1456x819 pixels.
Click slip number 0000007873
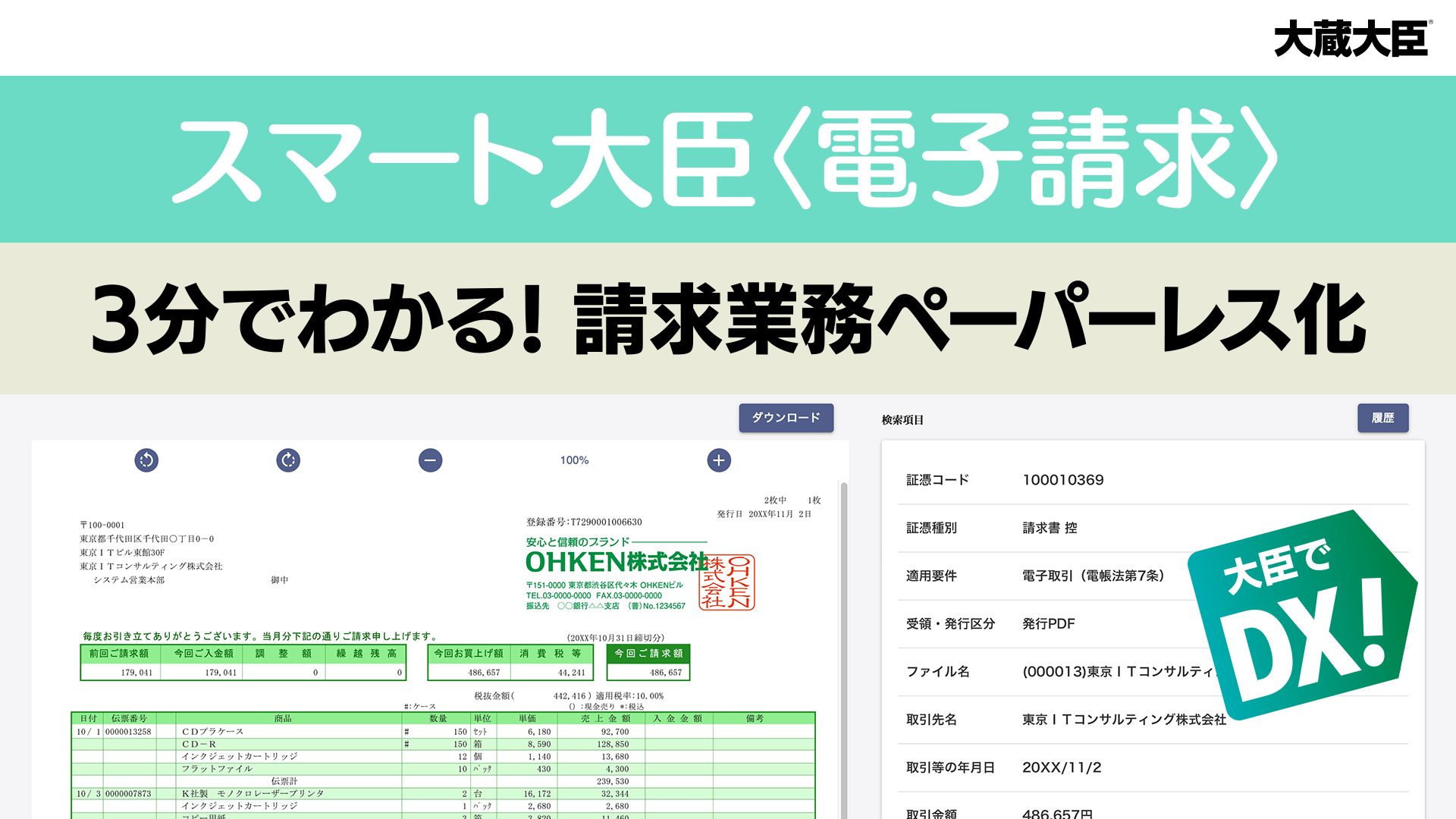pyautogui.click(x=128, y=794)
